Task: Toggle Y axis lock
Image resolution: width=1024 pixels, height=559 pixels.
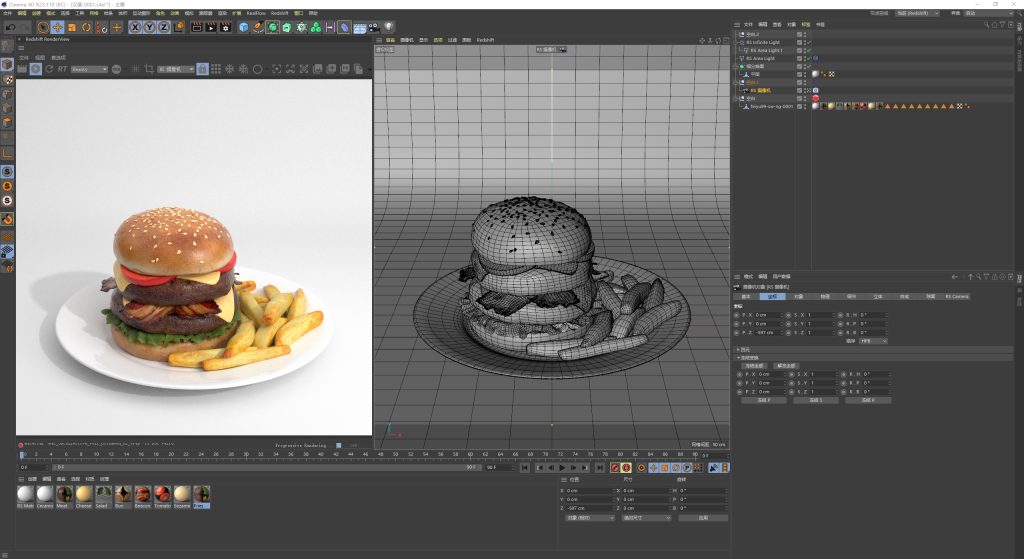Action: [149, 27]
